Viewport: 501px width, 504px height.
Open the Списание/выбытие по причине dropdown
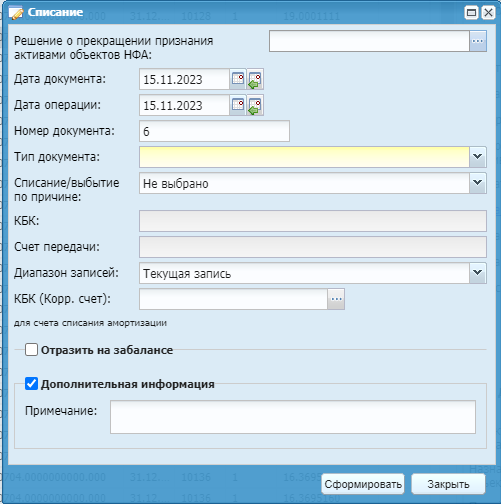pos(478,183)
